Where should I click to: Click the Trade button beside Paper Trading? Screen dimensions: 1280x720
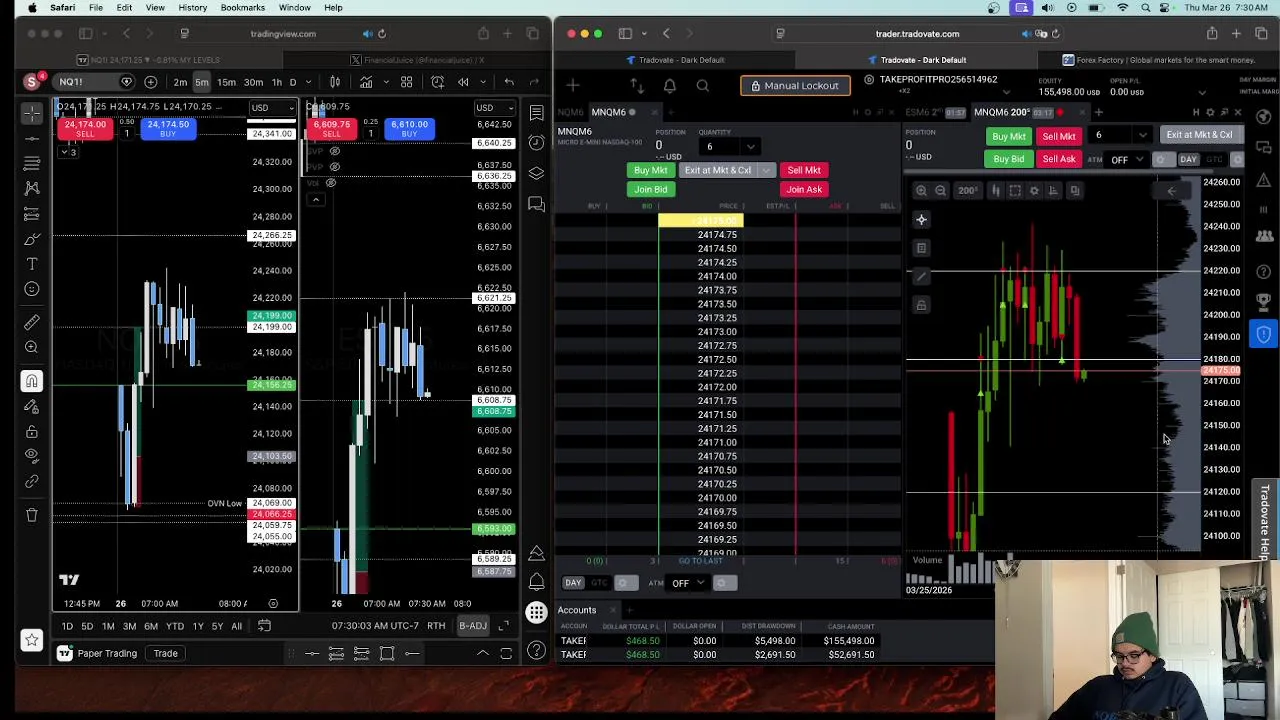point(165,654)
